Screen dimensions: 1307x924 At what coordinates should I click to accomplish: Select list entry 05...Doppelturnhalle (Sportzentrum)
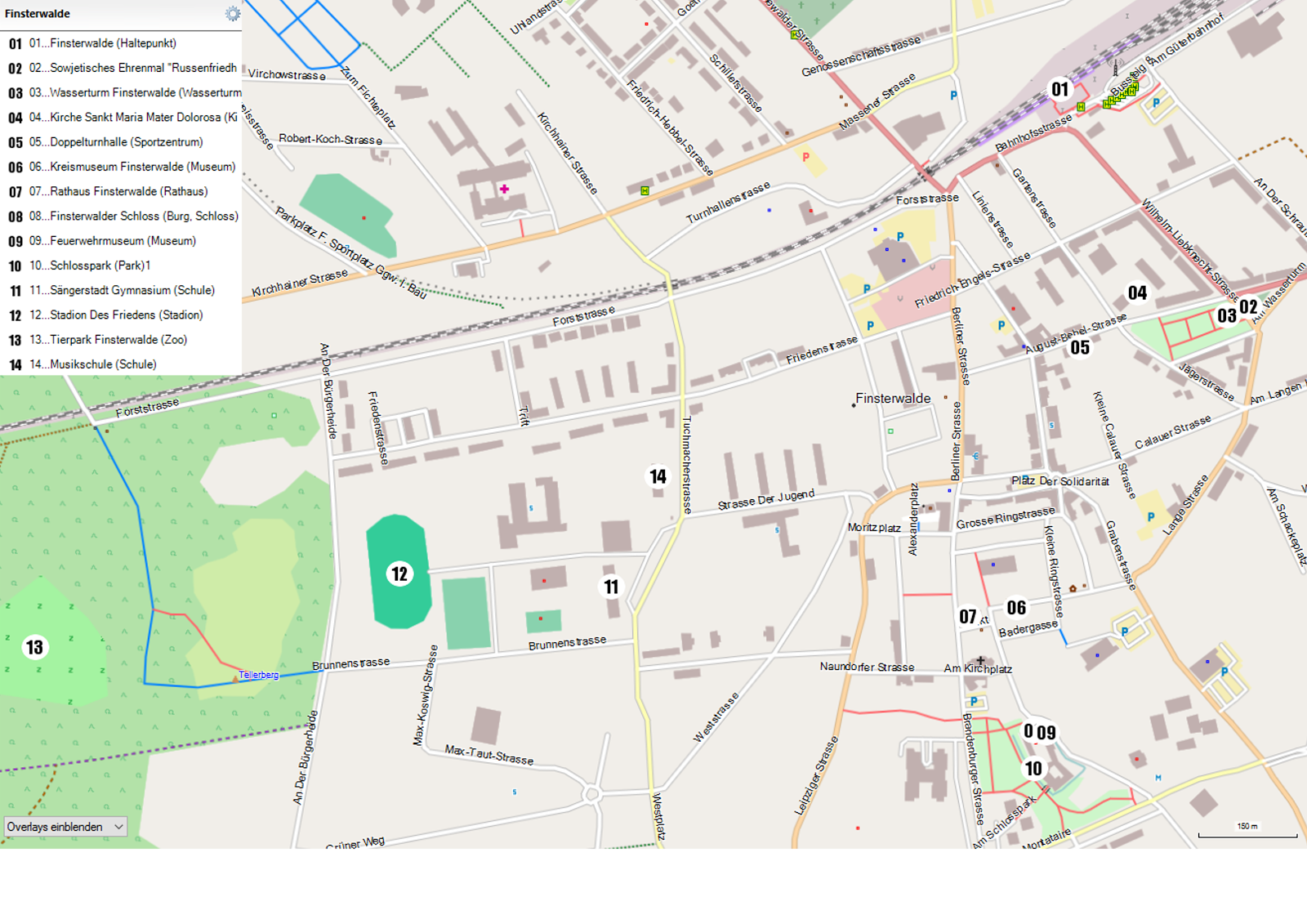tap(121, 142)
